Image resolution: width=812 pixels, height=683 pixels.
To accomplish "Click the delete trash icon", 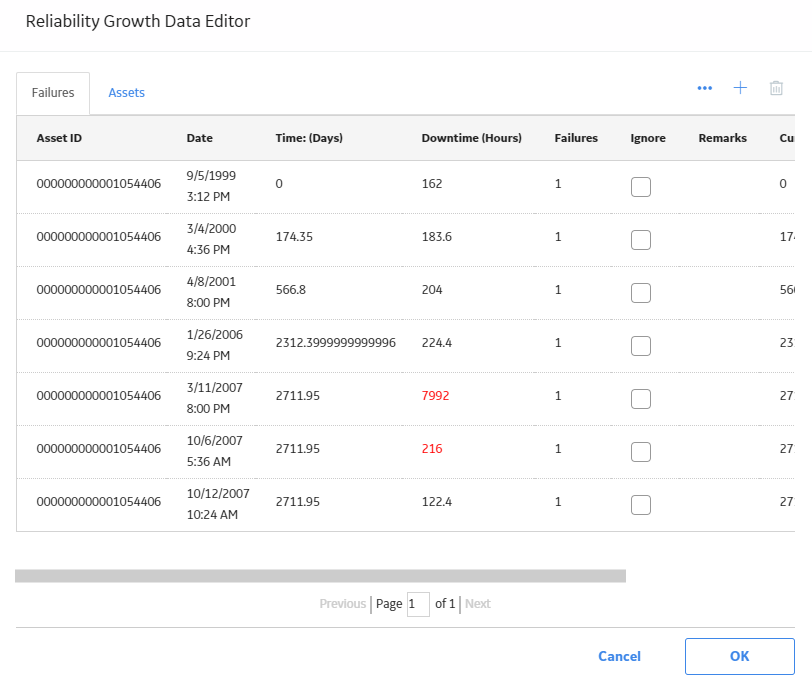I will point(776,88).
